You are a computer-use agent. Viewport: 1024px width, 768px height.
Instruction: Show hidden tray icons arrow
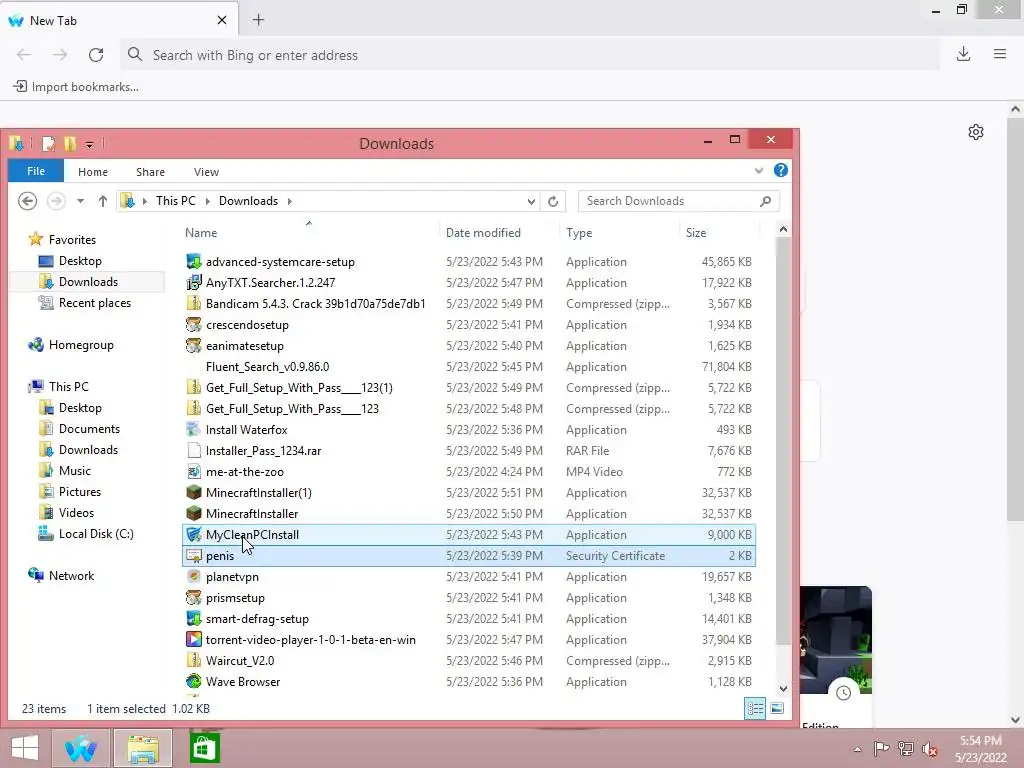(857, 749)
